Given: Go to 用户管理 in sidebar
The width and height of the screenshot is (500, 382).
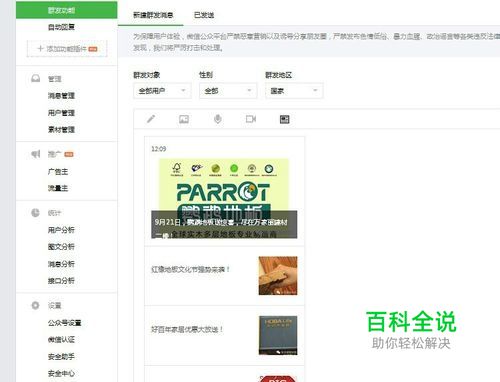Looking at the screenshot, I should coord(61,113).
